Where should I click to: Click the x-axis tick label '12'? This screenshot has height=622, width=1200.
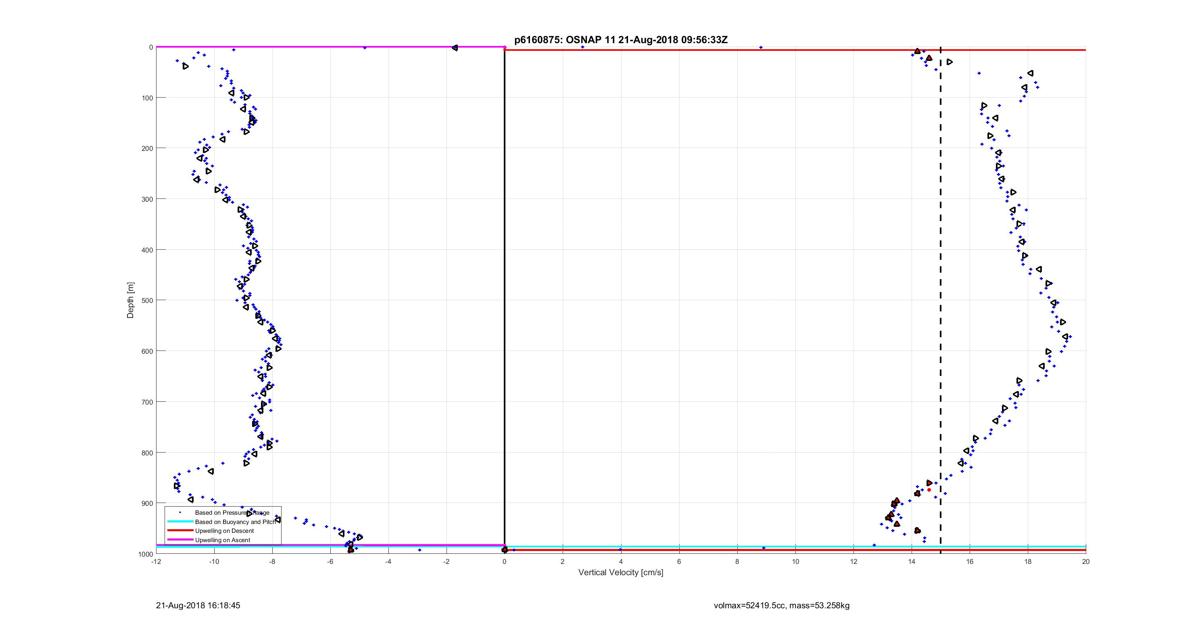[853, 562]
